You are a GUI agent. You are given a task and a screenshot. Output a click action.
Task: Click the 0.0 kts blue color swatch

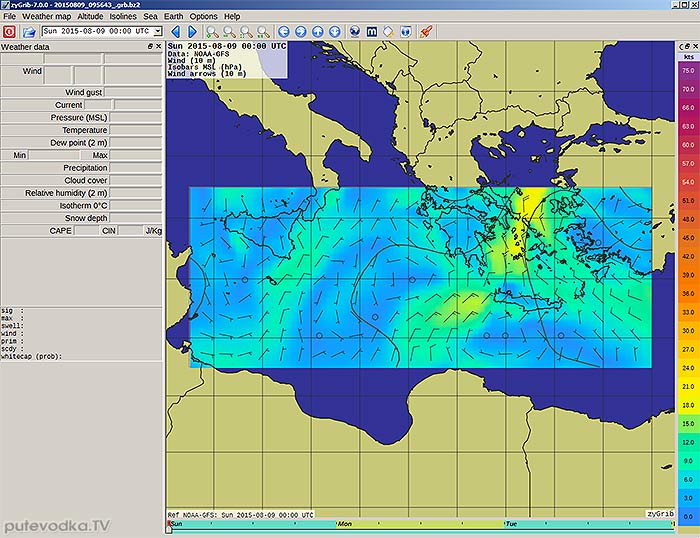(688, 517)
